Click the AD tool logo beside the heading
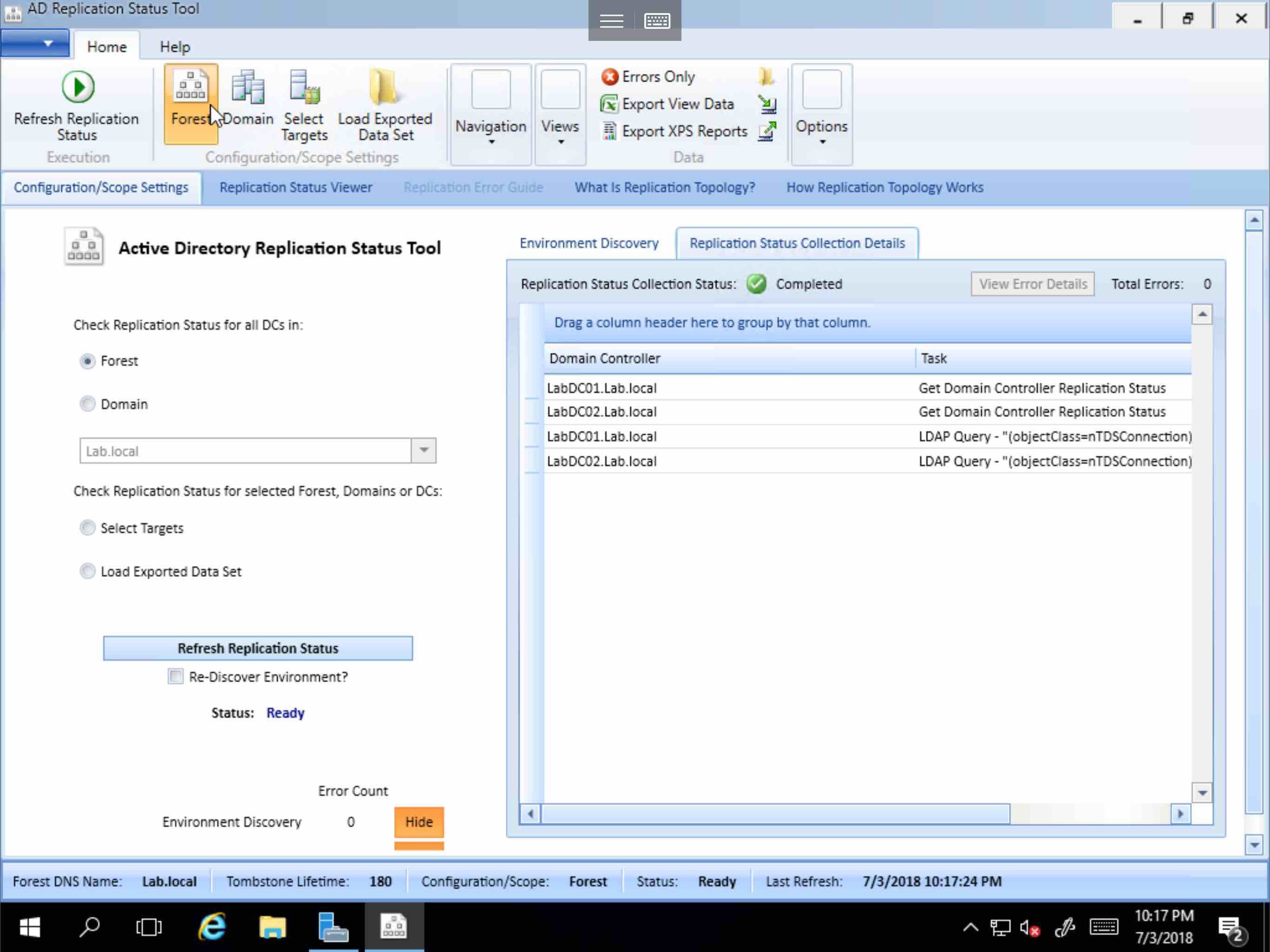The width and height of the screenshot is (1270, 952). point(84,247)
